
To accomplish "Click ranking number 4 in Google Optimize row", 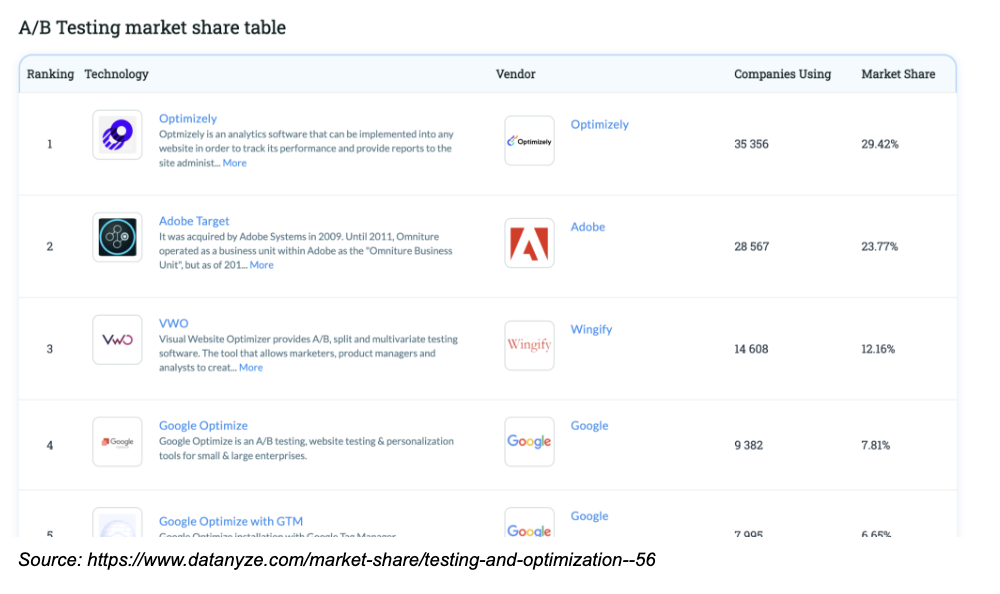I will (50, 445).
